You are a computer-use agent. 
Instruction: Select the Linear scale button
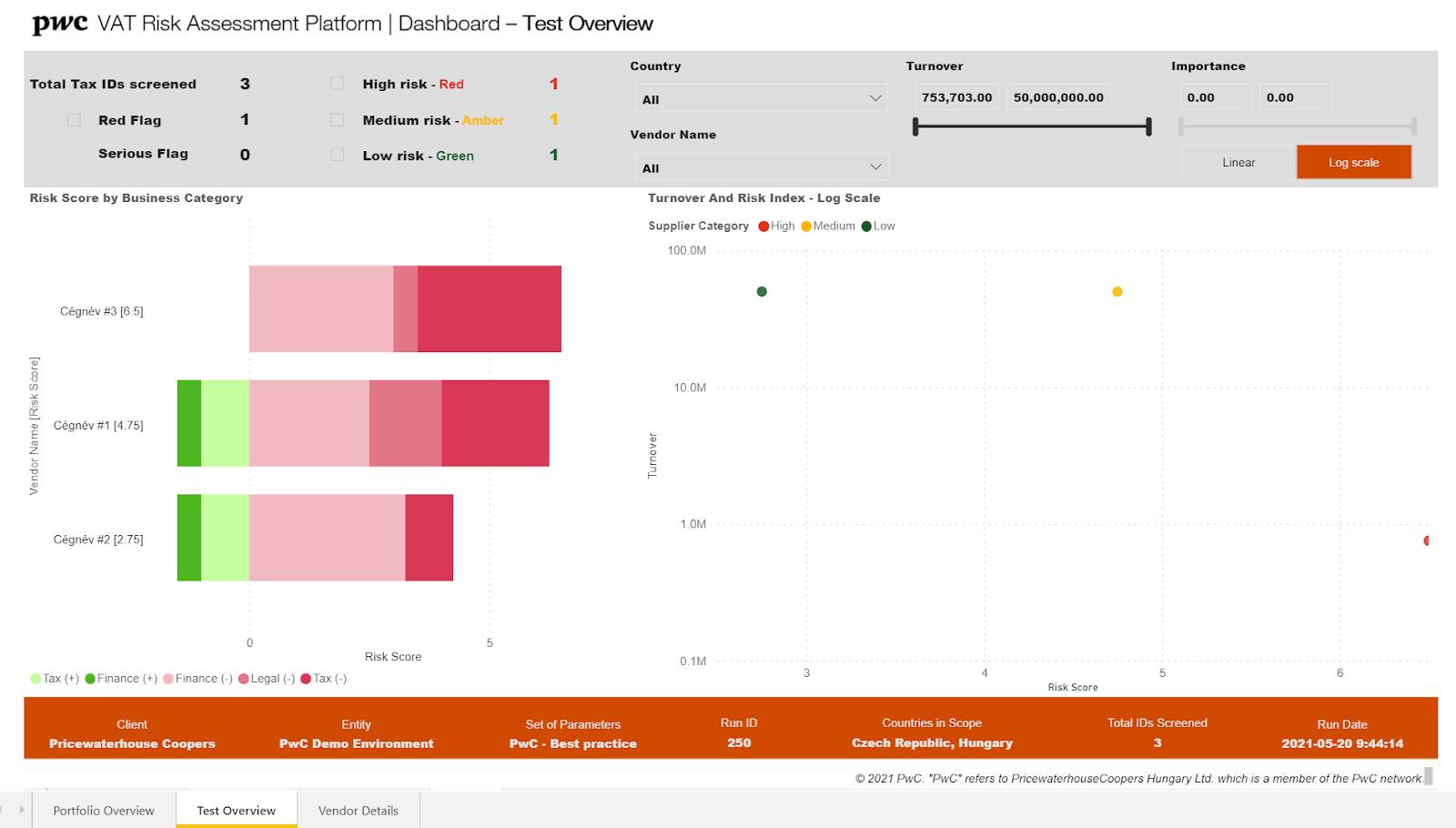click(x=1238, y=163)
